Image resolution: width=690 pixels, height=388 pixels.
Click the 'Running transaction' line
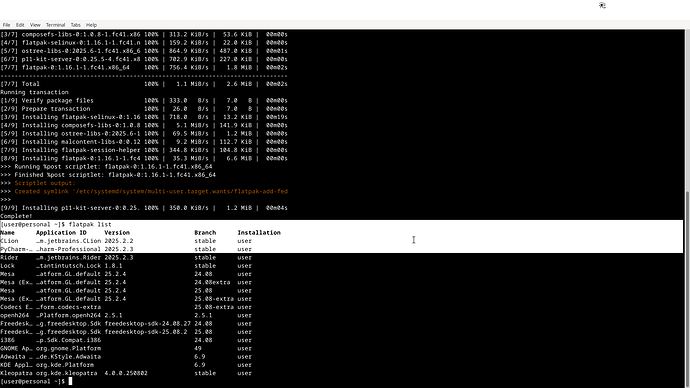pos(34,92)
